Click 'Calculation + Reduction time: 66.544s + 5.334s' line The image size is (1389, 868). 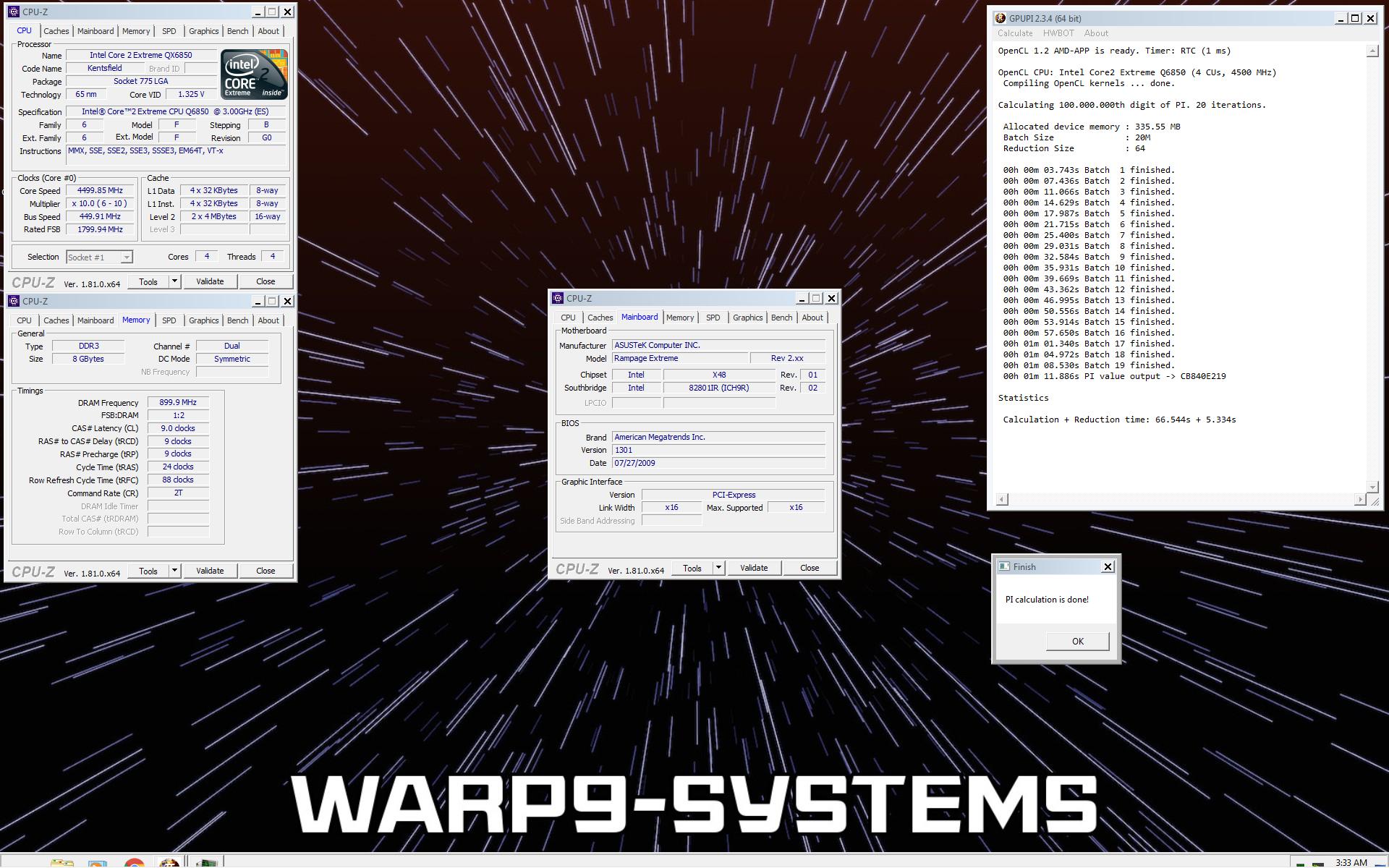tap(1119, 420)
